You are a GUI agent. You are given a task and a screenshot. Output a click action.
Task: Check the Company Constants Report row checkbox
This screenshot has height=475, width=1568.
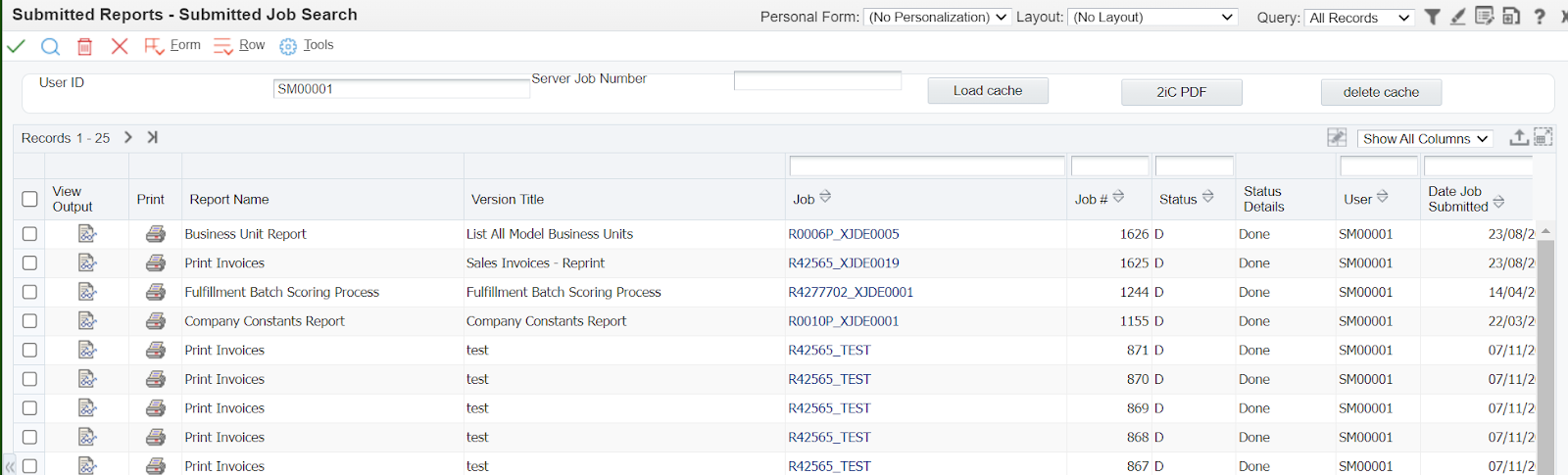(29, 320)
